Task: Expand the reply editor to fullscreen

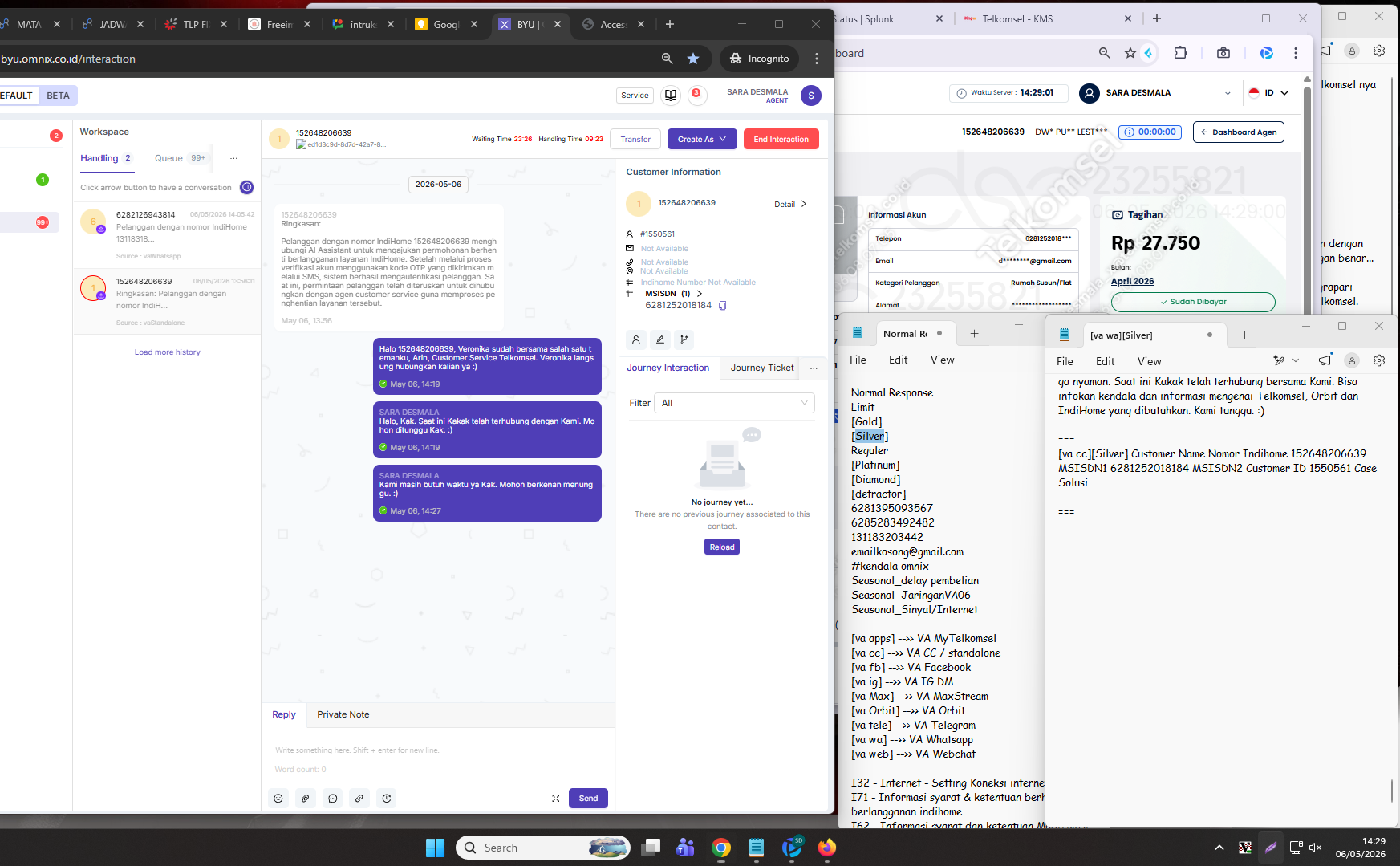Action: (x=555, y=799)
